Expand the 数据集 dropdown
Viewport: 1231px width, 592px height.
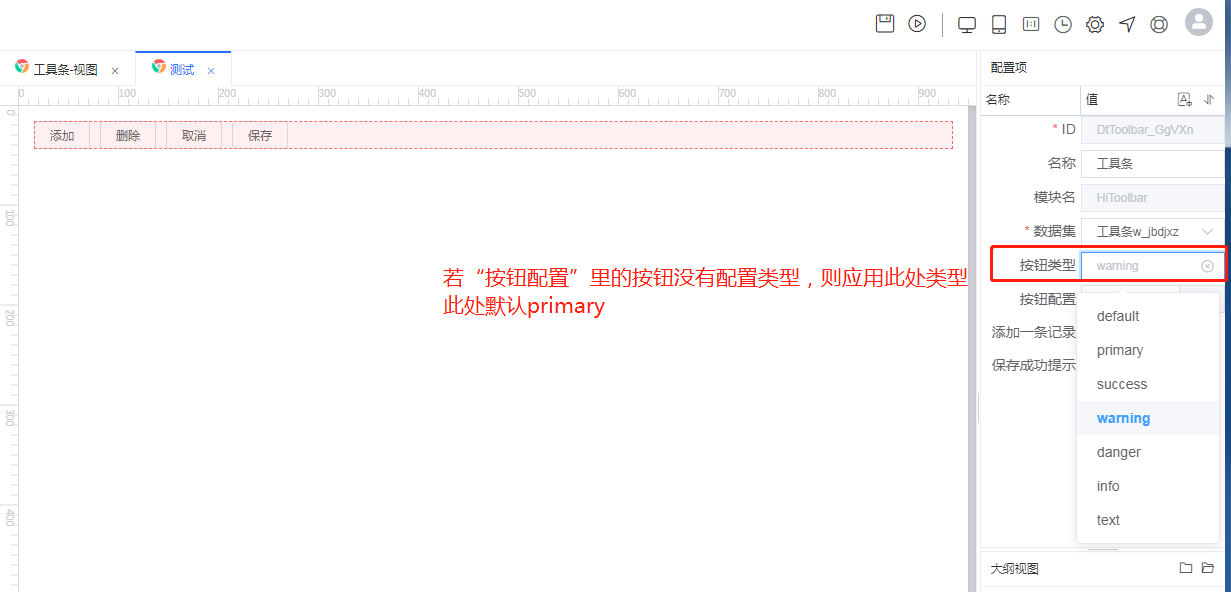pos(1207,232)
